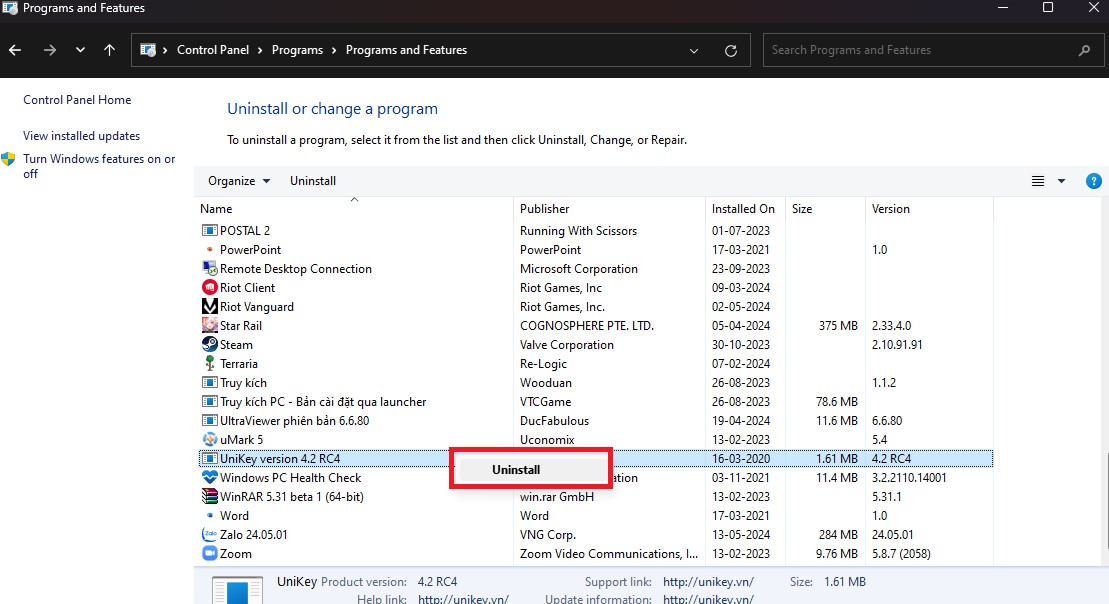Select the Riot Vanguard icon

pyautogui.click(x=209, y=307)
